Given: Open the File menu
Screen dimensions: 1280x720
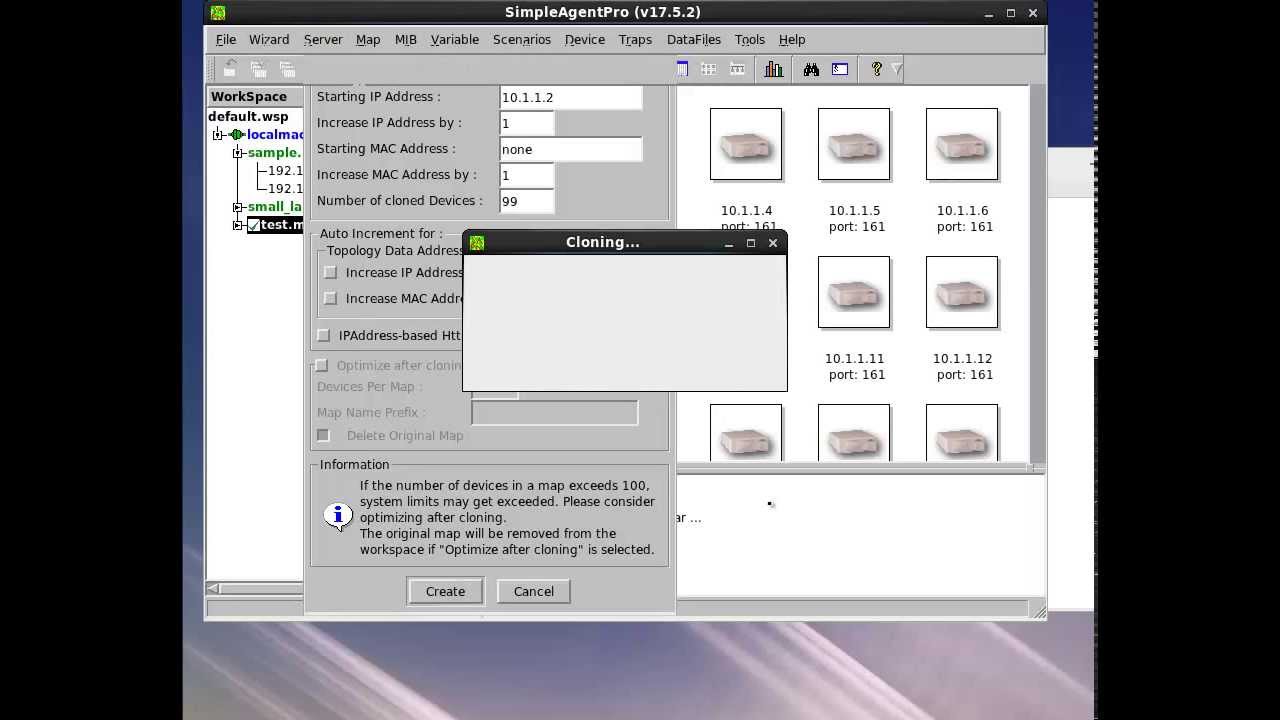Looking at the screenshot, I should pyautogui.click(x=226, y=40).
